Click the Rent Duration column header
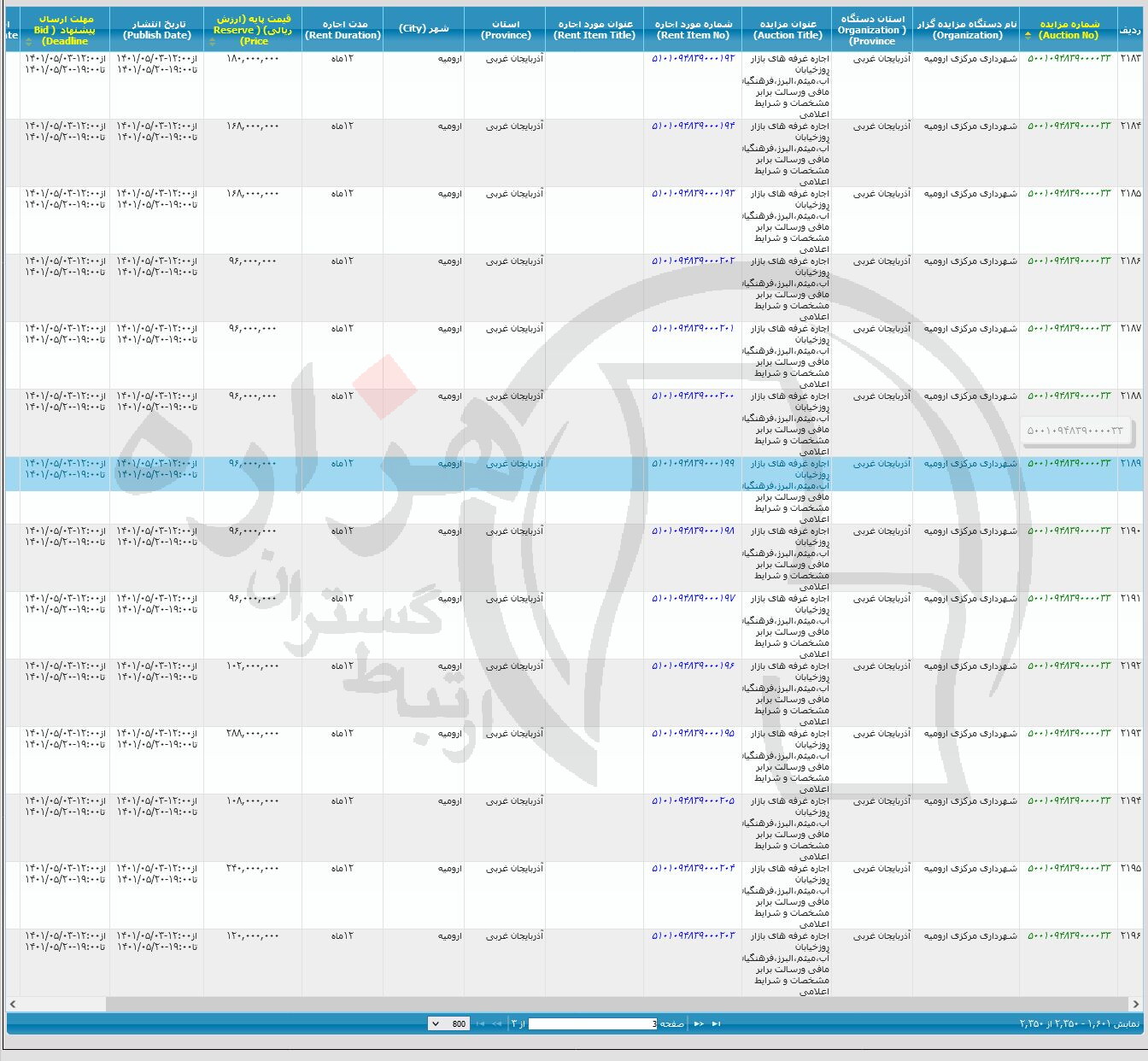This screenshot has height=1061, width=1148. (343, 30)
